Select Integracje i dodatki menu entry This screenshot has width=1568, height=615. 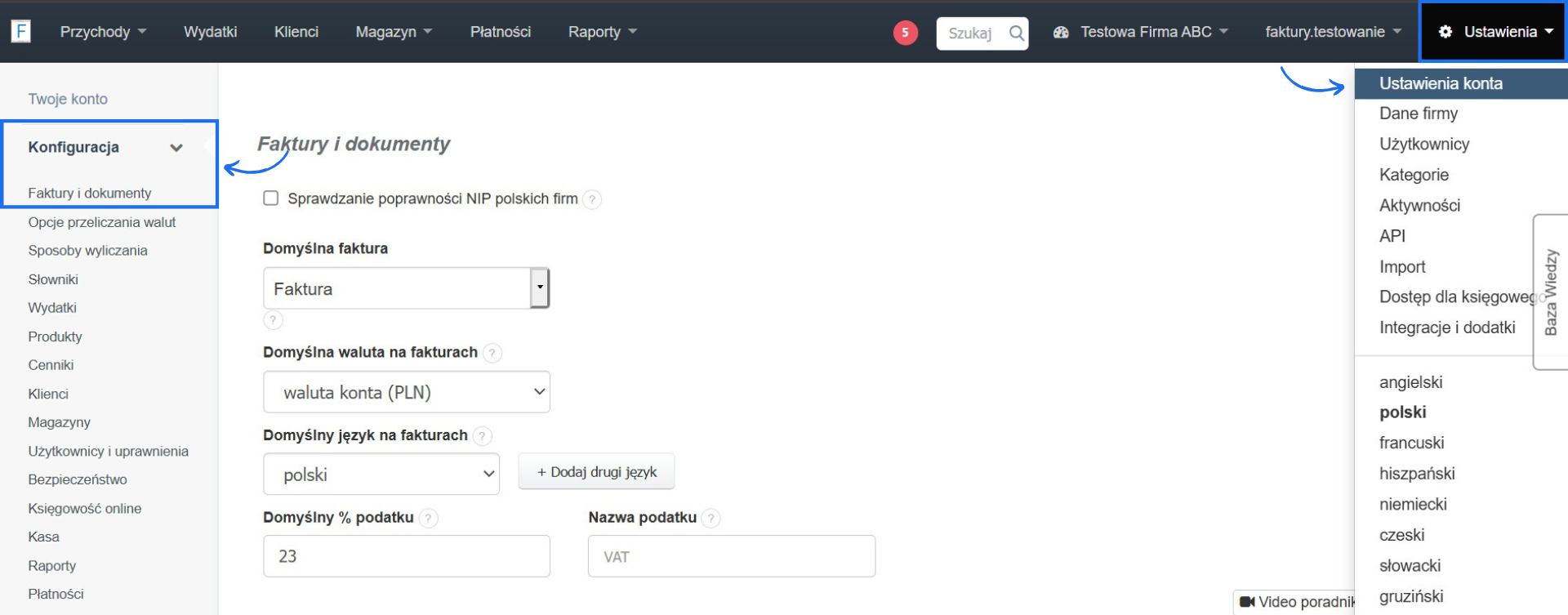click(x=1446, y=328)
